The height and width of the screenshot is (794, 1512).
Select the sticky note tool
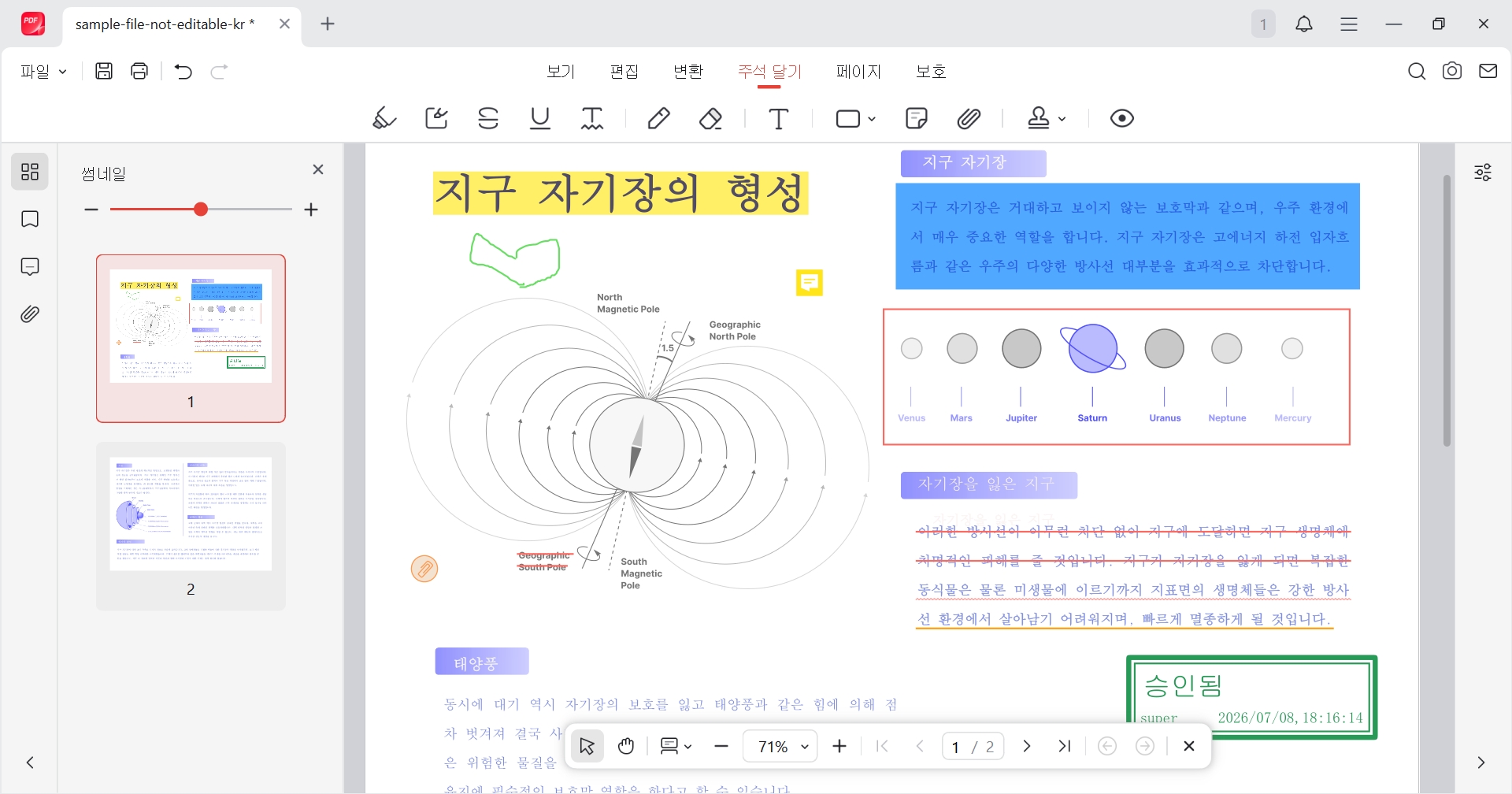(917, 118)
